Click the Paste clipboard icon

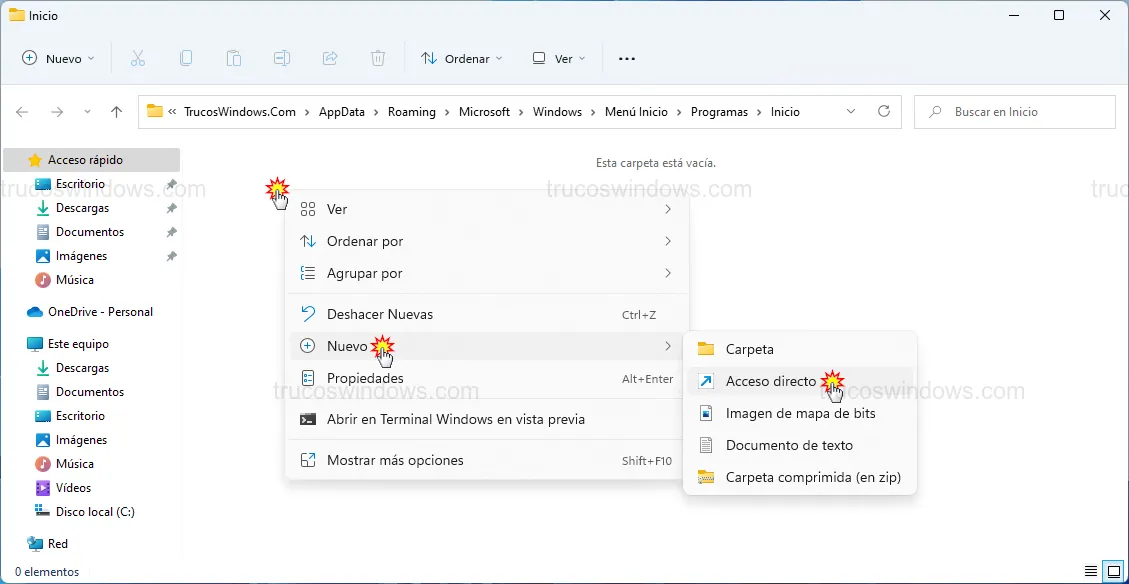point(234,59)
